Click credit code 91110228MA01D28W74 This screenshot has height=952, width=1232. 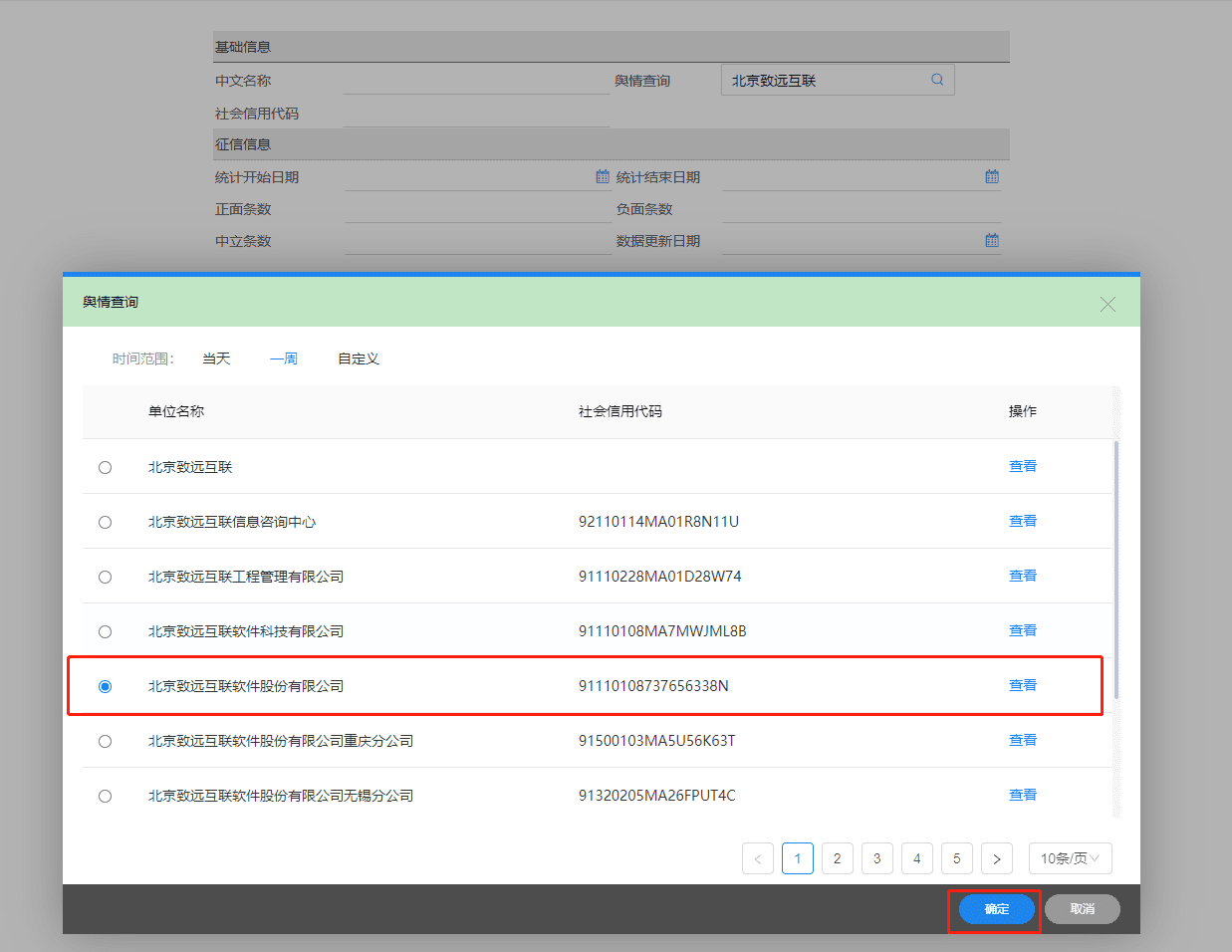(x=659, y=577)
